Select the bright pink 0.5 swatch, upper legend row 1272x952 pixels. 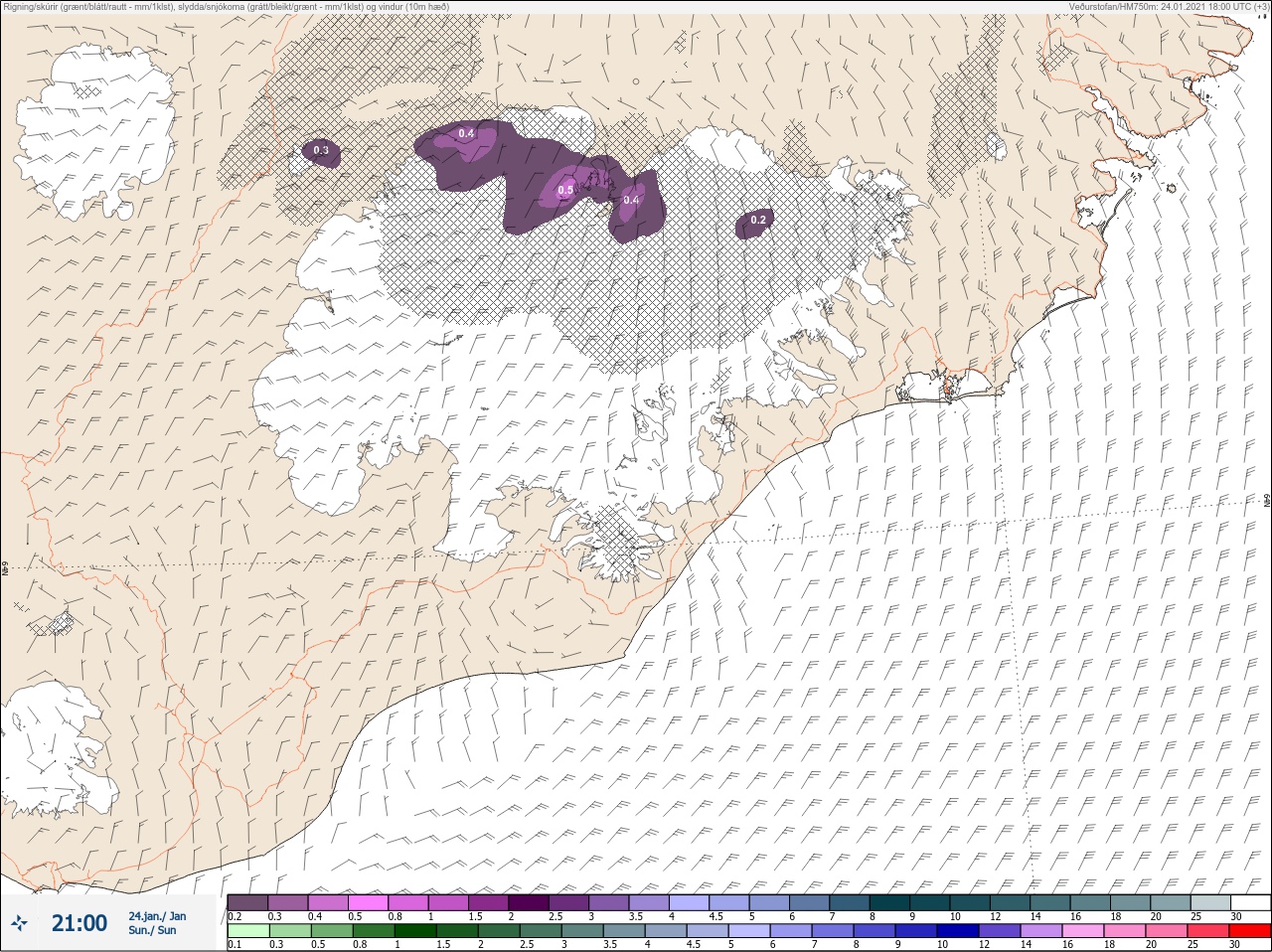pos(368,902)
